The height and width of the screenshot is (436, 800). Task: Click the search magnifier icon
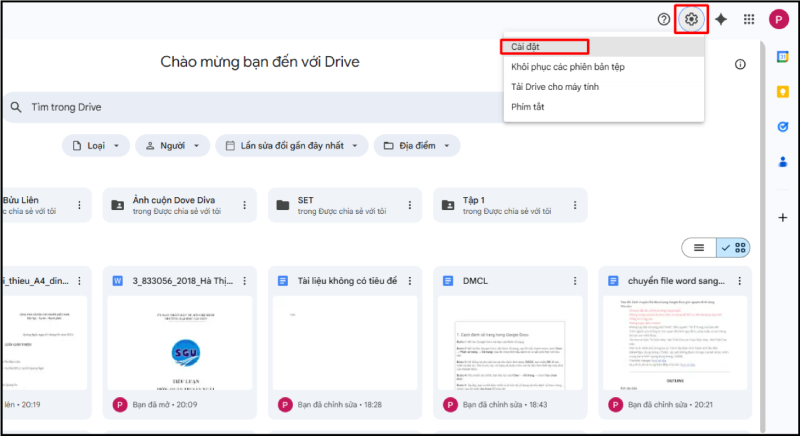pos(16,107)
